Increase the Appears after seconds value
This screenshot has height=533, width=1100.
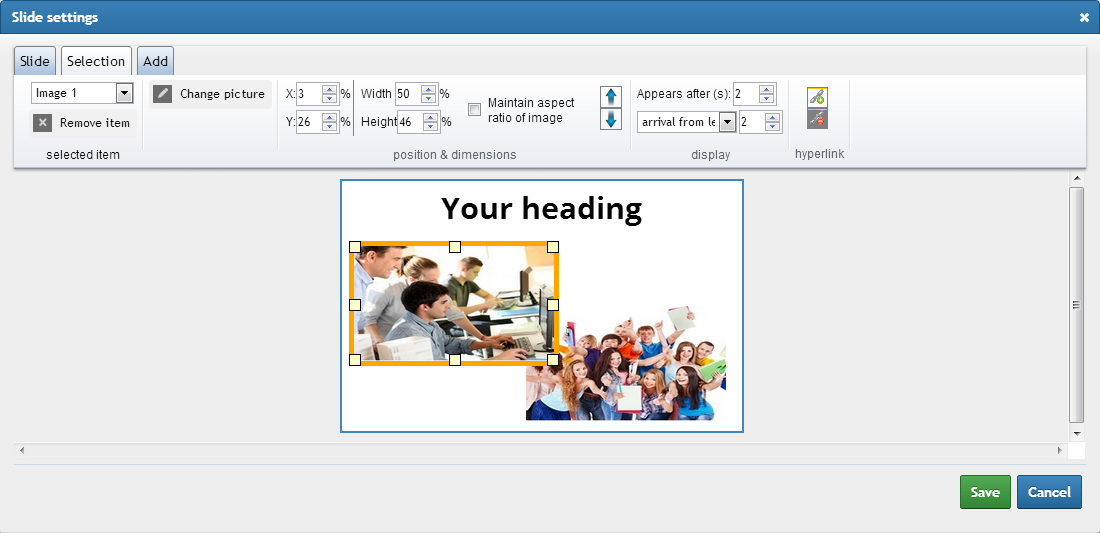click(x=767, y=90)
